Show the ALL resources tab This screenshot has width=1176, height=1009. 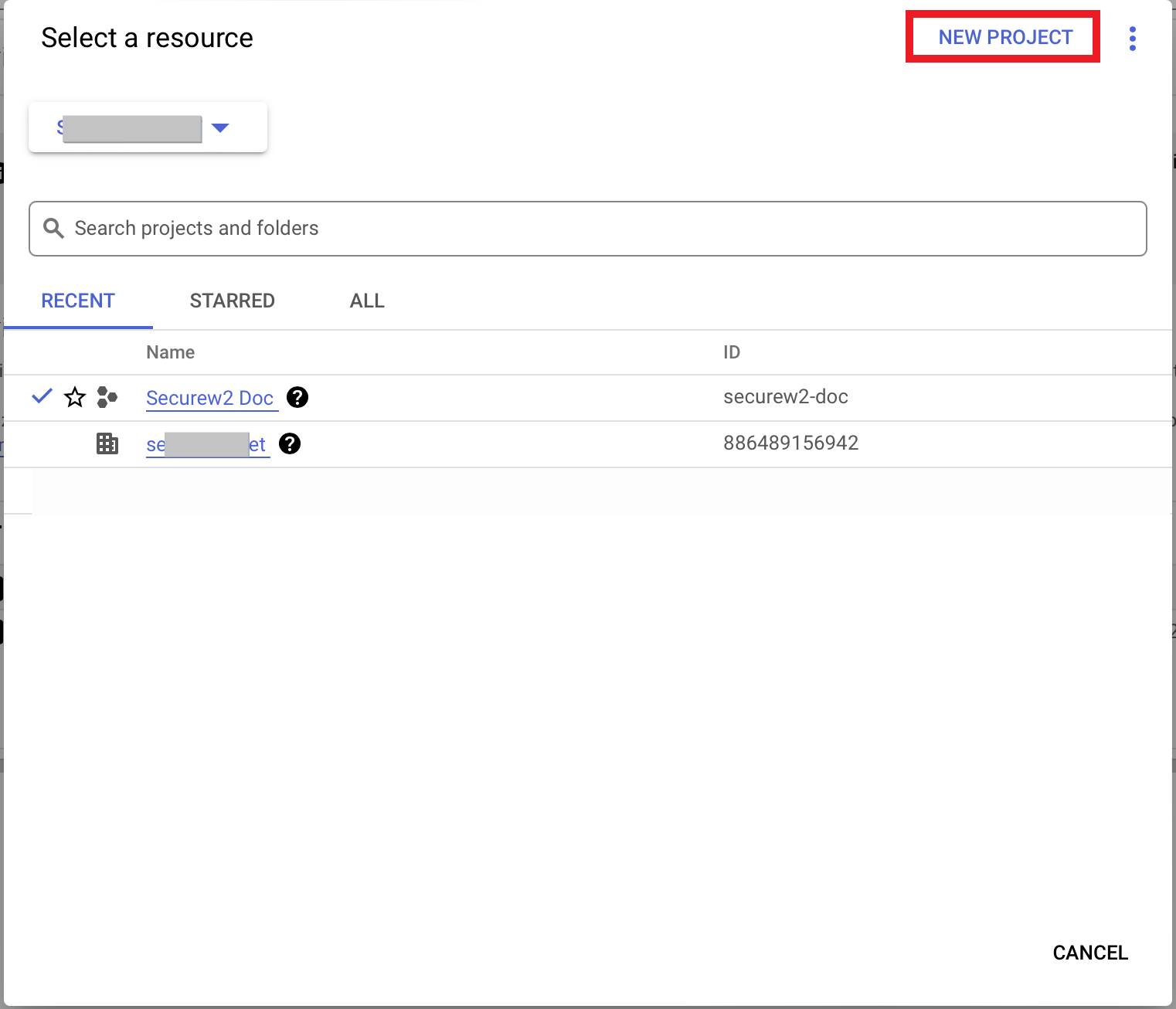(x=367, y=301)
